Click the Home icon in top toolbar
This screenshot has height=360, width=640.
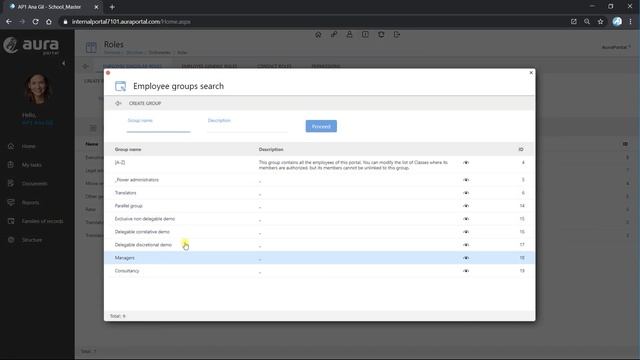318,35
